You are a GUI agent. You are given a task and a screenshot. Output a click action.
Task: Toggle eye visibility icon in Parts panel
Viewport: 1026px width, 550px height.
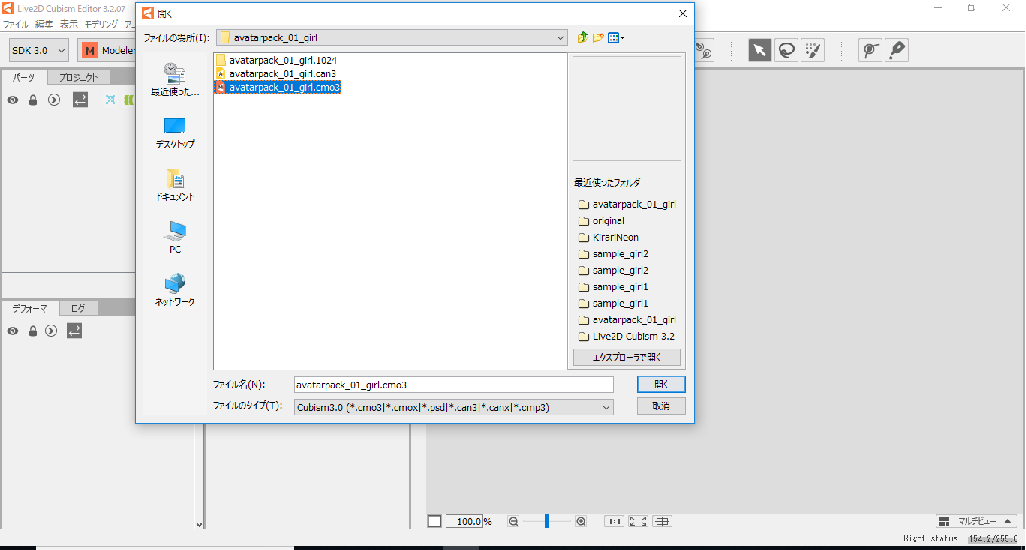[13, 100]
